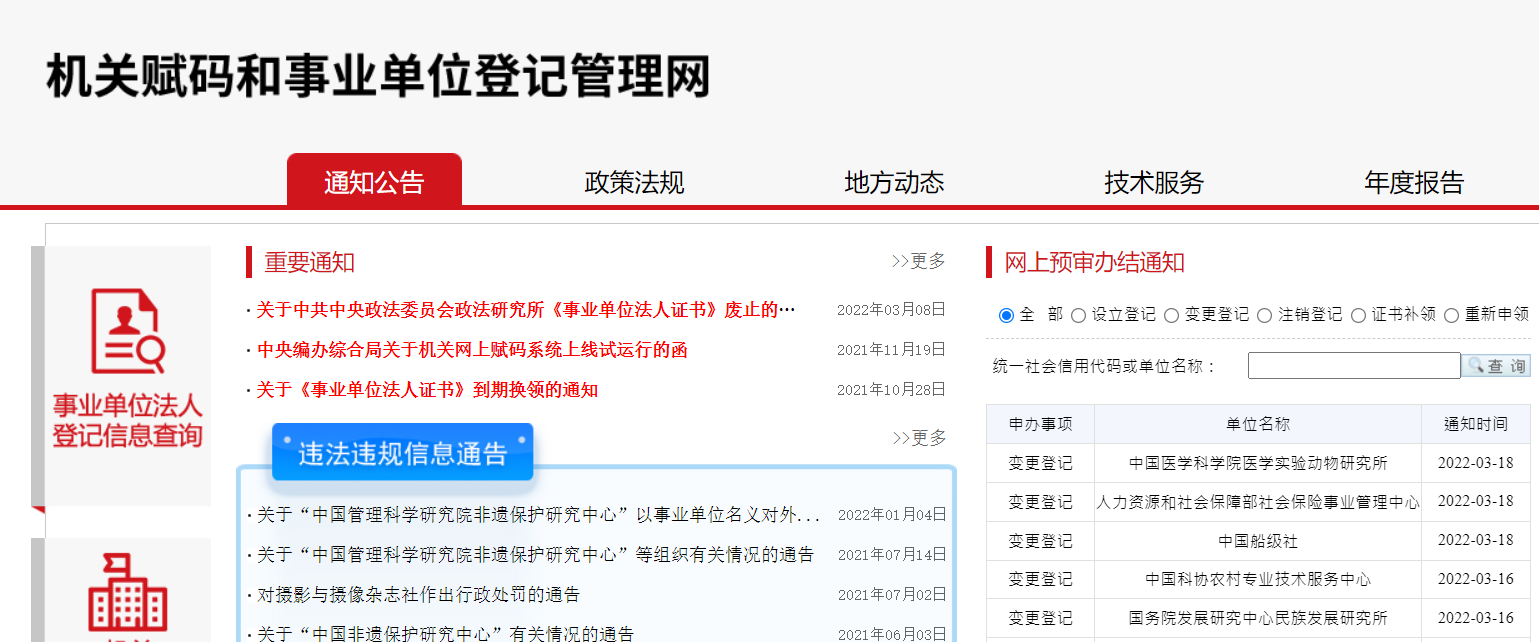Click the 单位名称 column header
The width and height of the screenshot is (1539, 642).
[1258, 424]
